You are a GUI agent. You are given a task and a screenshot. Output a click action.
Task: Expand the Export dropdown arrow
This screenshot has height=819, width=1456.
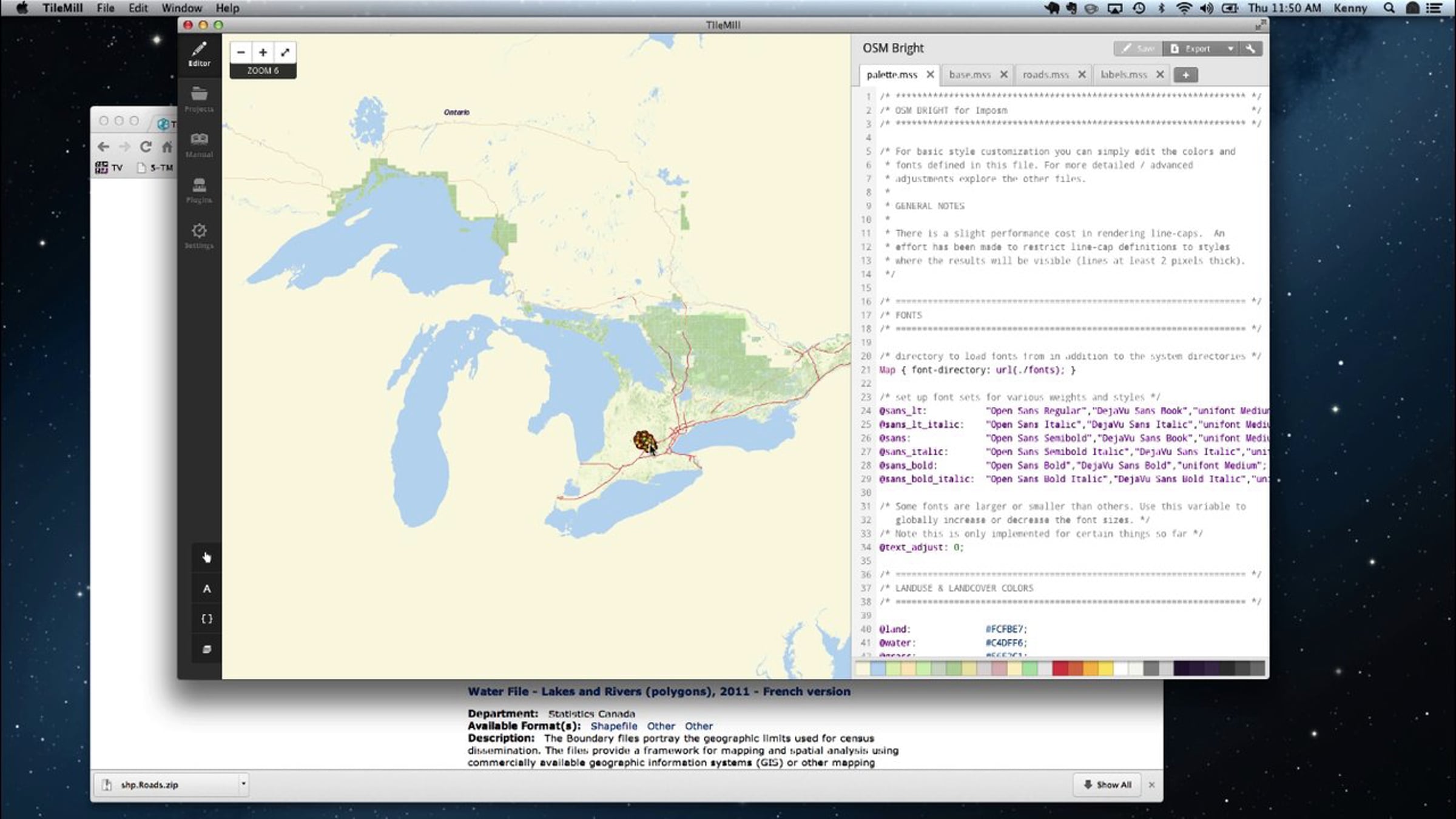click(x=1230, y=49)
